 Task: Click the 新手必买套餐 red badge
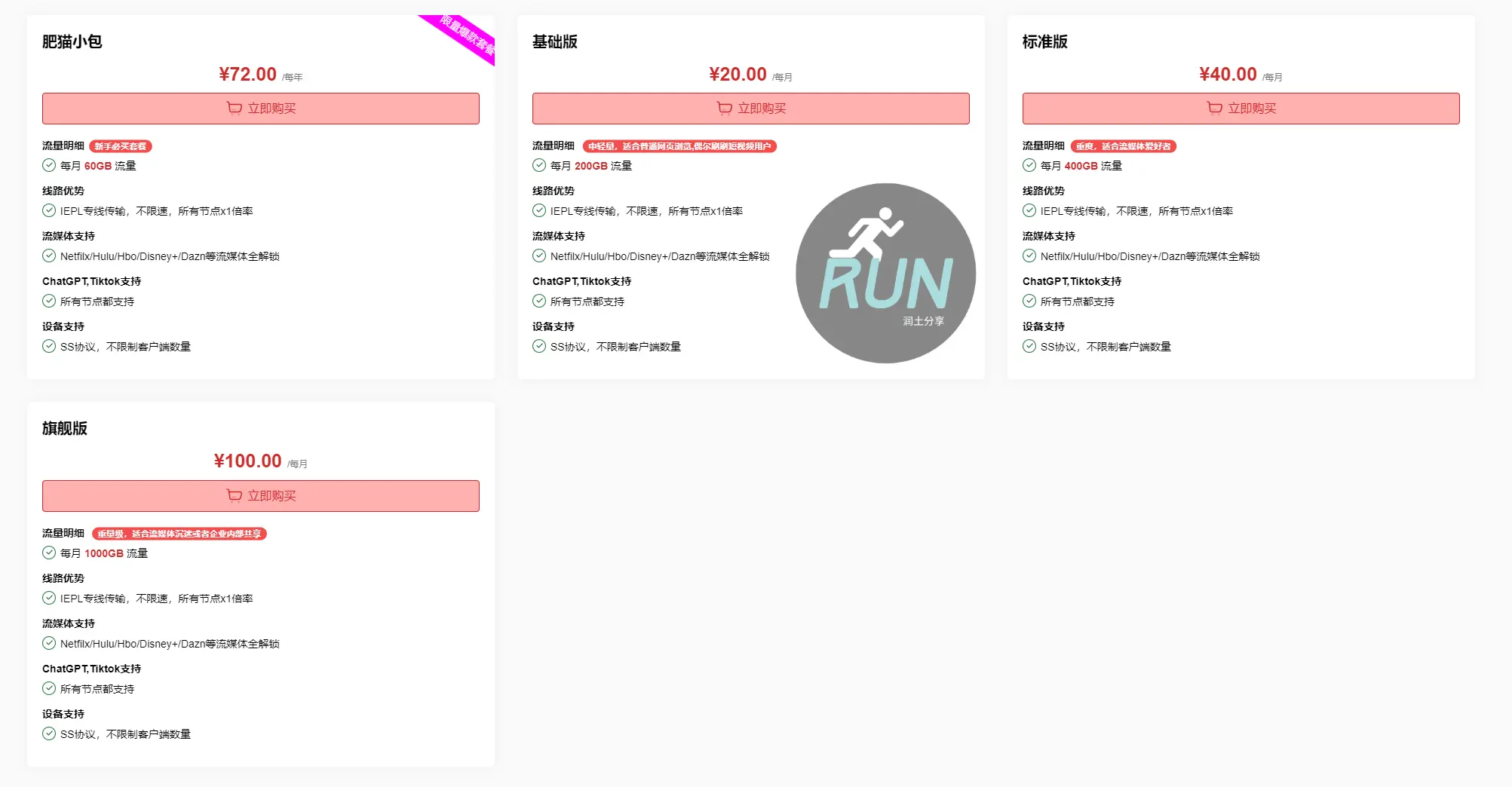[x=121, y=146]
